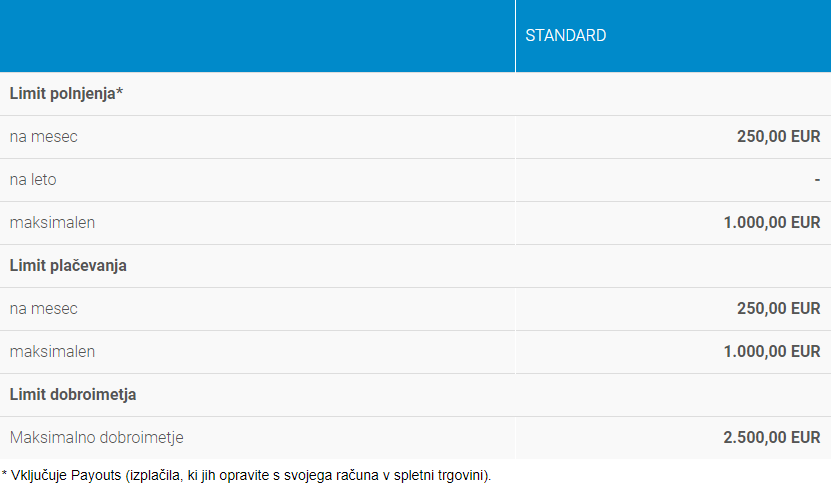Select 250,00 EUR monthly value for Limit polnjenja
This screenshot has height=491, width=831.
coord(778,137)
